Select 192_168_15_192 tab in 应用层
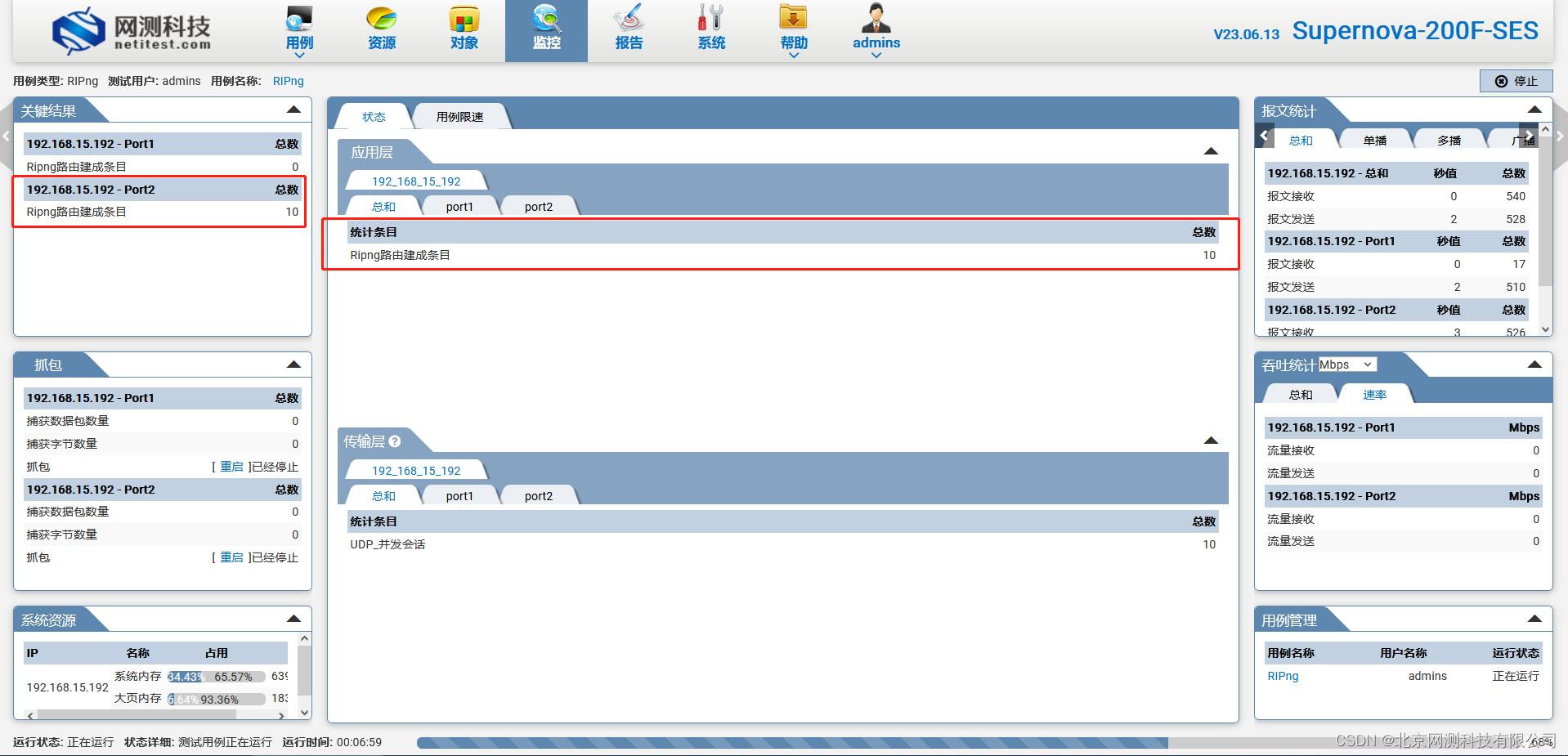The height and width of the screenshot is (756, 1568). [x=416, y=181]
